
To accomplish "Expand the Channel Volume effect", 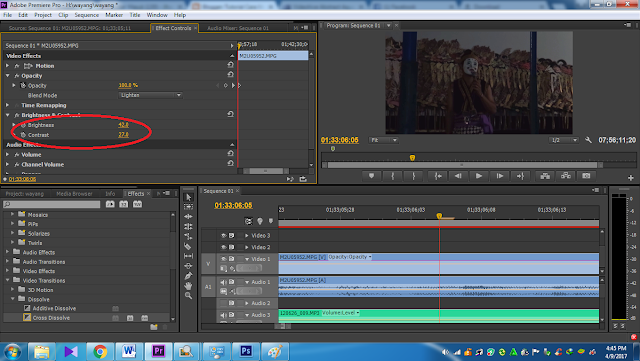I will pyautogui.click(x=7, y=164).
